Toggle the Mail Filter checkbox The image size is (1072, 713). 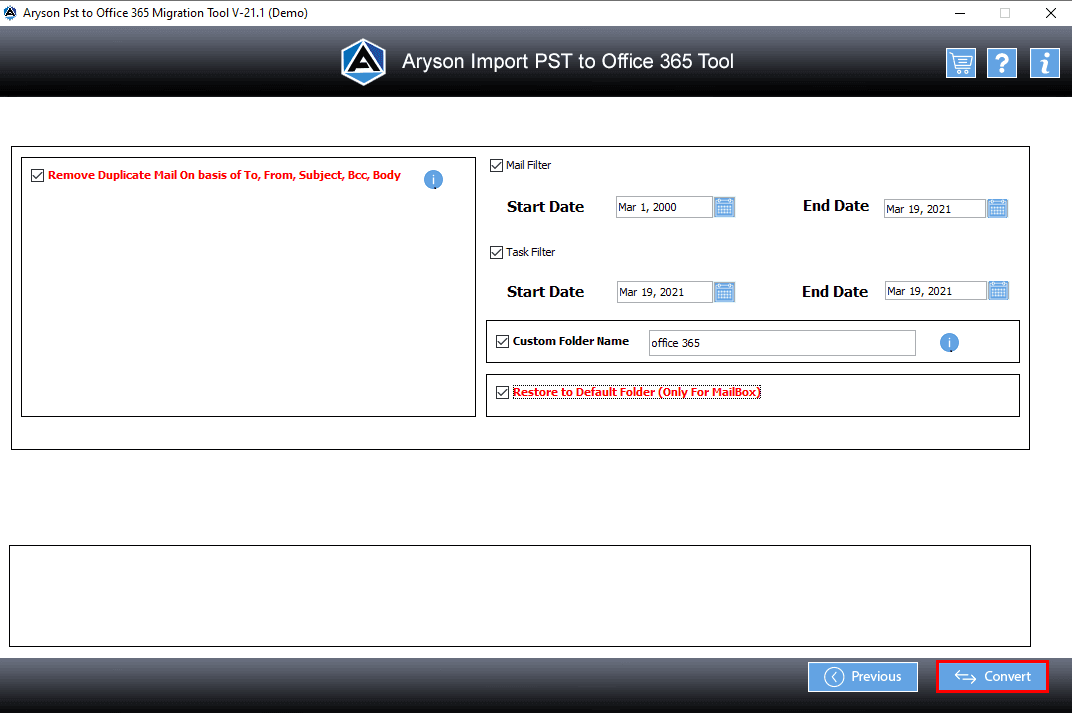(x=496, y=165)
